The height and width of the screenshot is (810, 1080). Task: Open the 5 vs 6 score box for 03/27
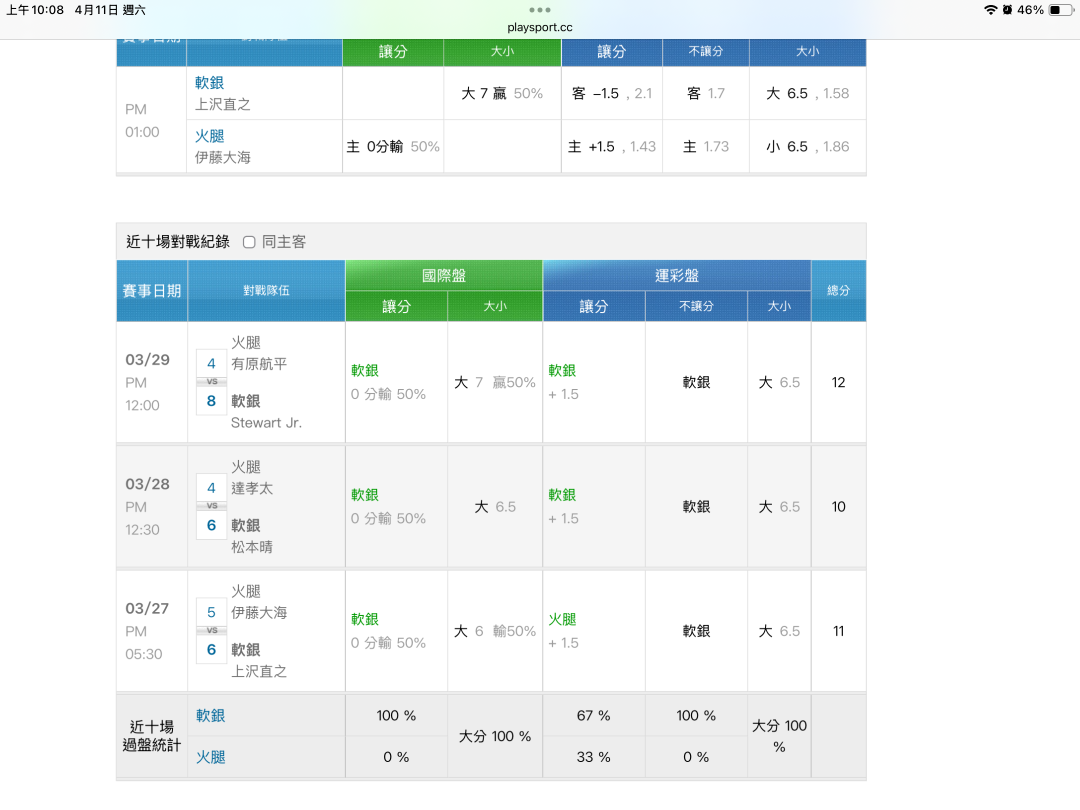click(211, 631)
